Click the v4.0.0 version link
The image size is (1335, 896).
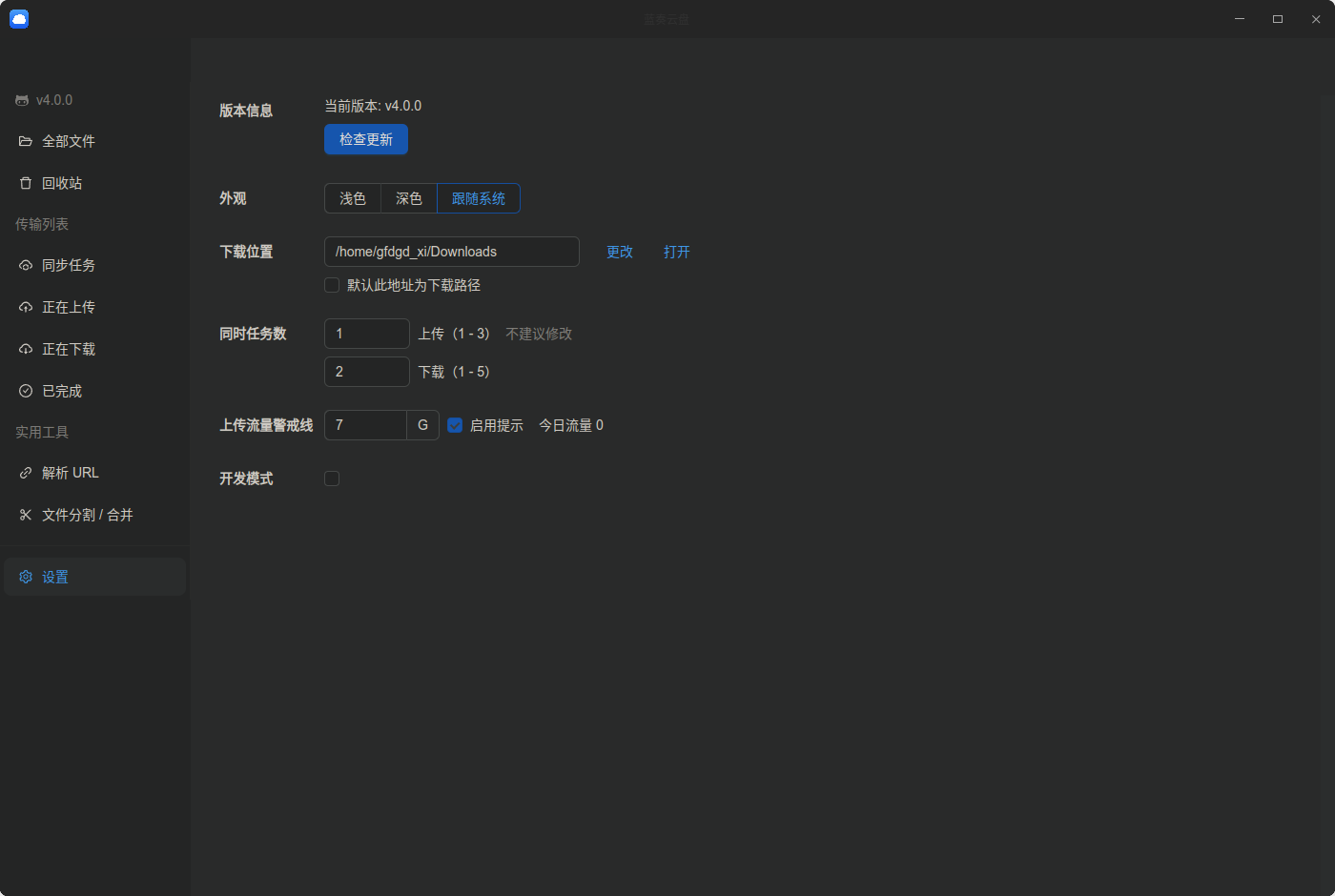[54, 100]
